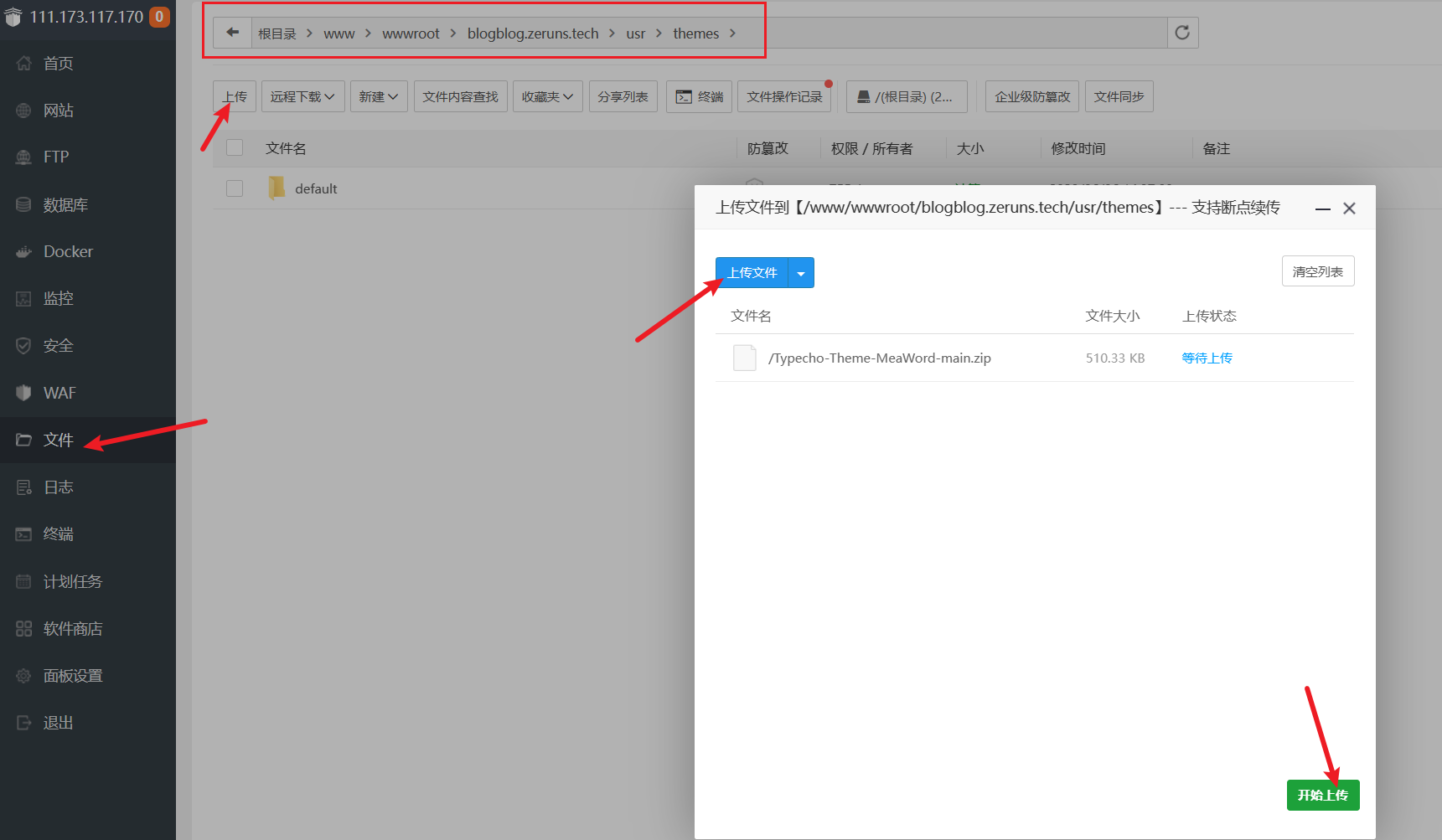Click the grid icon beside 软件商店

(23, 628)
